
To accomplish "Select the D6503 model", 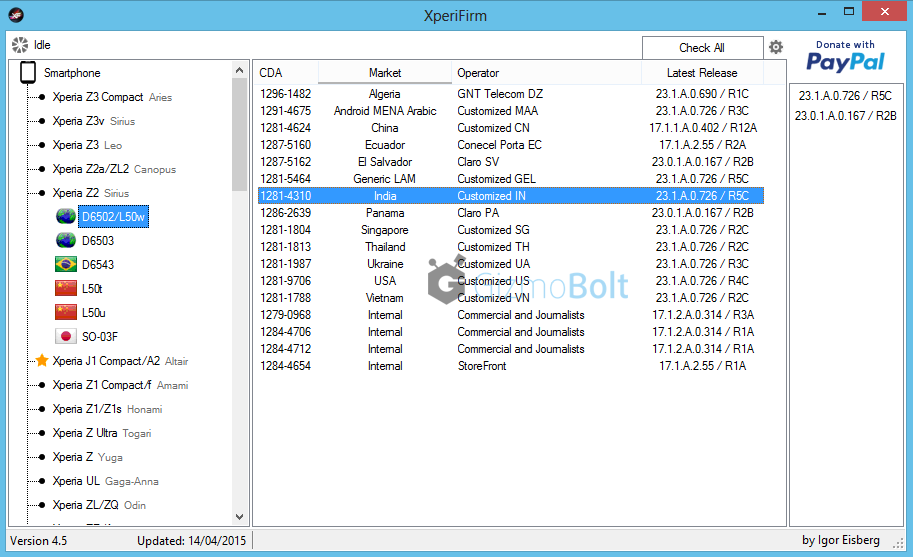I will [98, 240].
